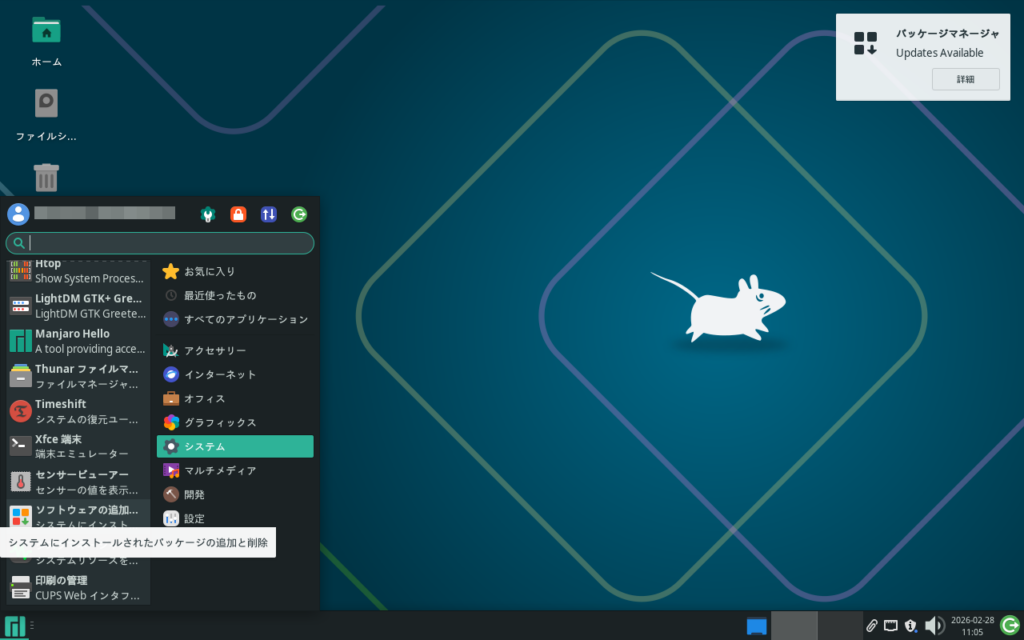Click the Manjaro start menu button on panel
The height and width of the screenshot is (640, 1024).
pos(16,626)
